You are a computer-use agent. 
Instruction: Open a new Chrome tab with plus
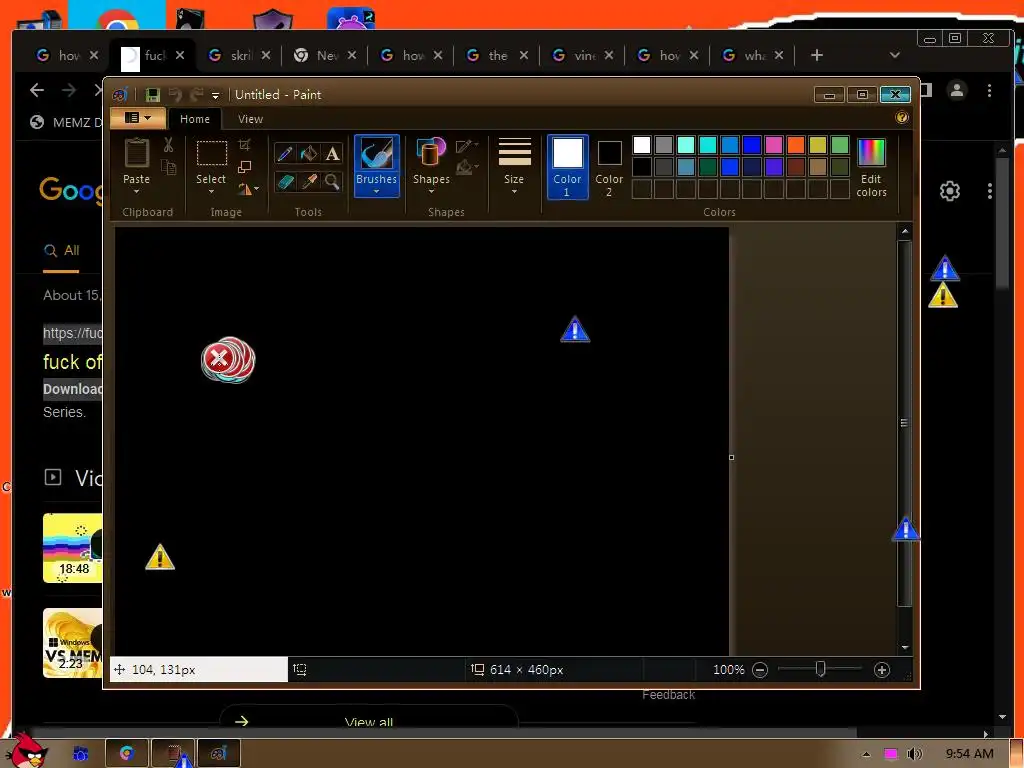pyautogui.click(x=817, y=55)
